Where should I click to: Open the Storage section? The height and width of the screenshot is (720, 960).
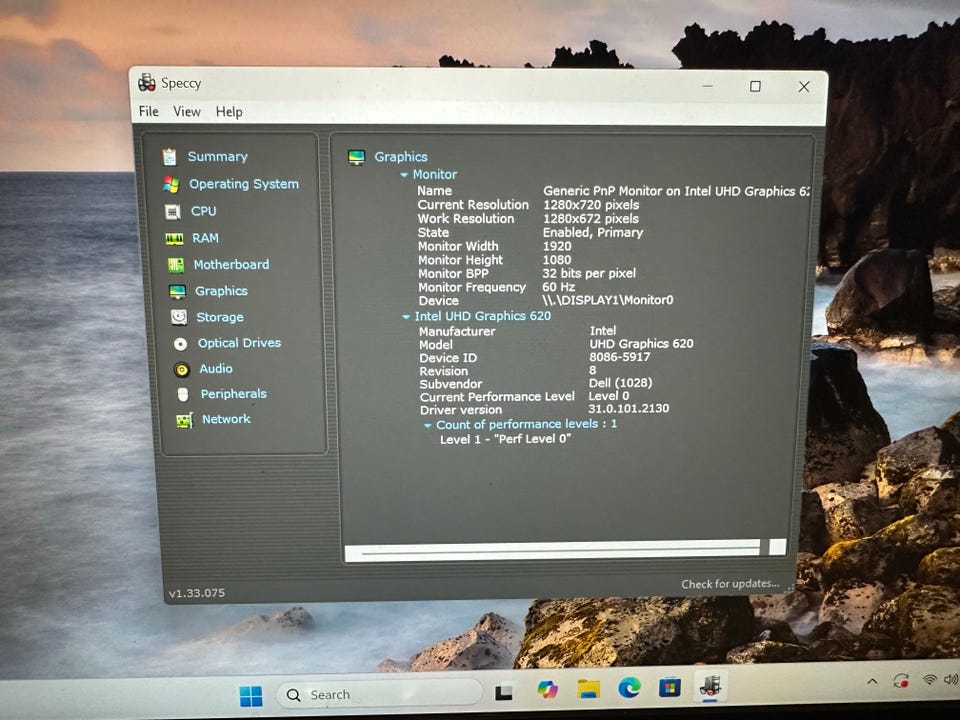click(220, 317)
